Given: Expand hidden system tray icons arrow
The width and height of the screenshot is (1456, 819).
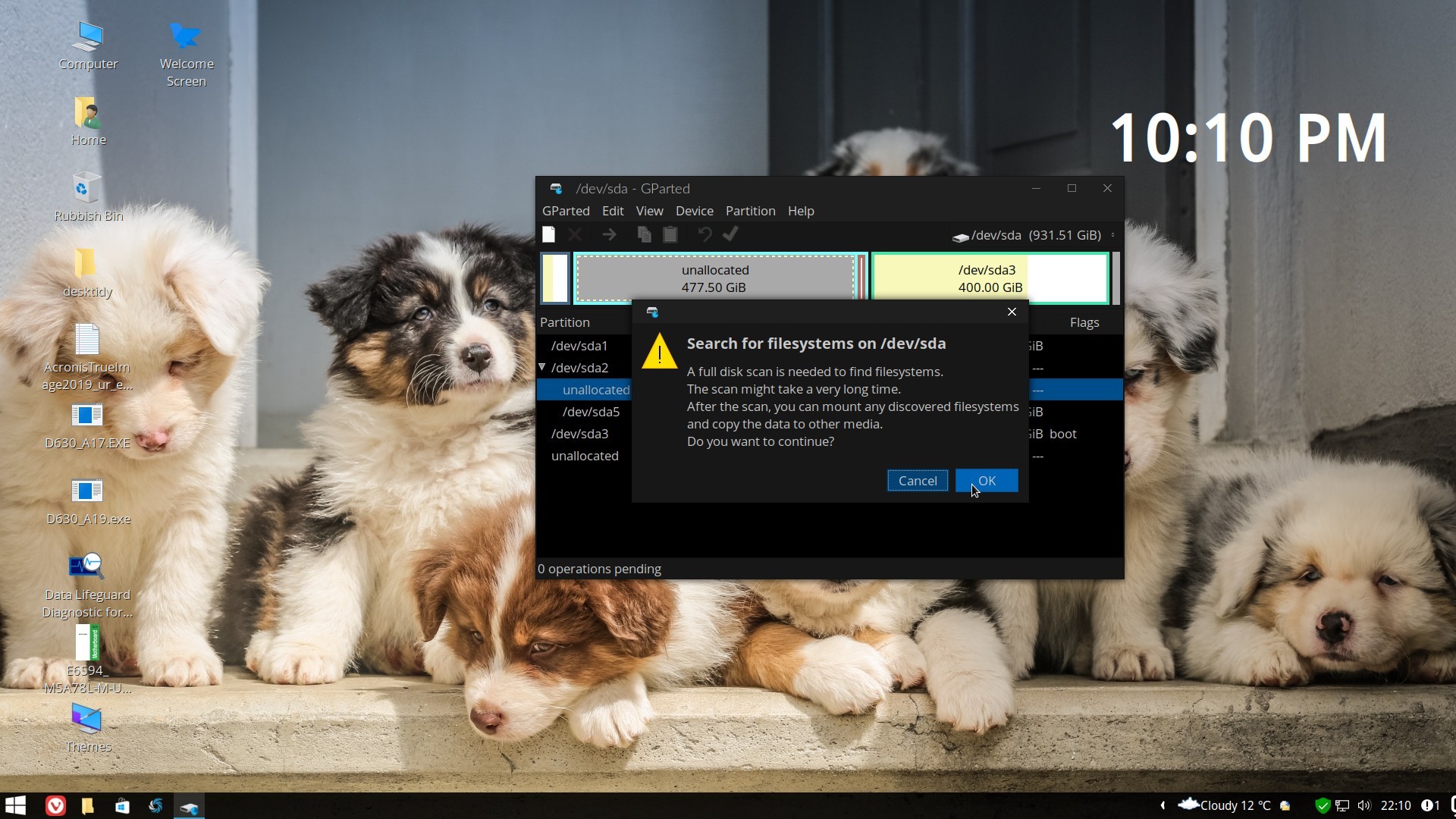Looking at the screenshot, I should pyautogui.click(x=1163, y=805).
